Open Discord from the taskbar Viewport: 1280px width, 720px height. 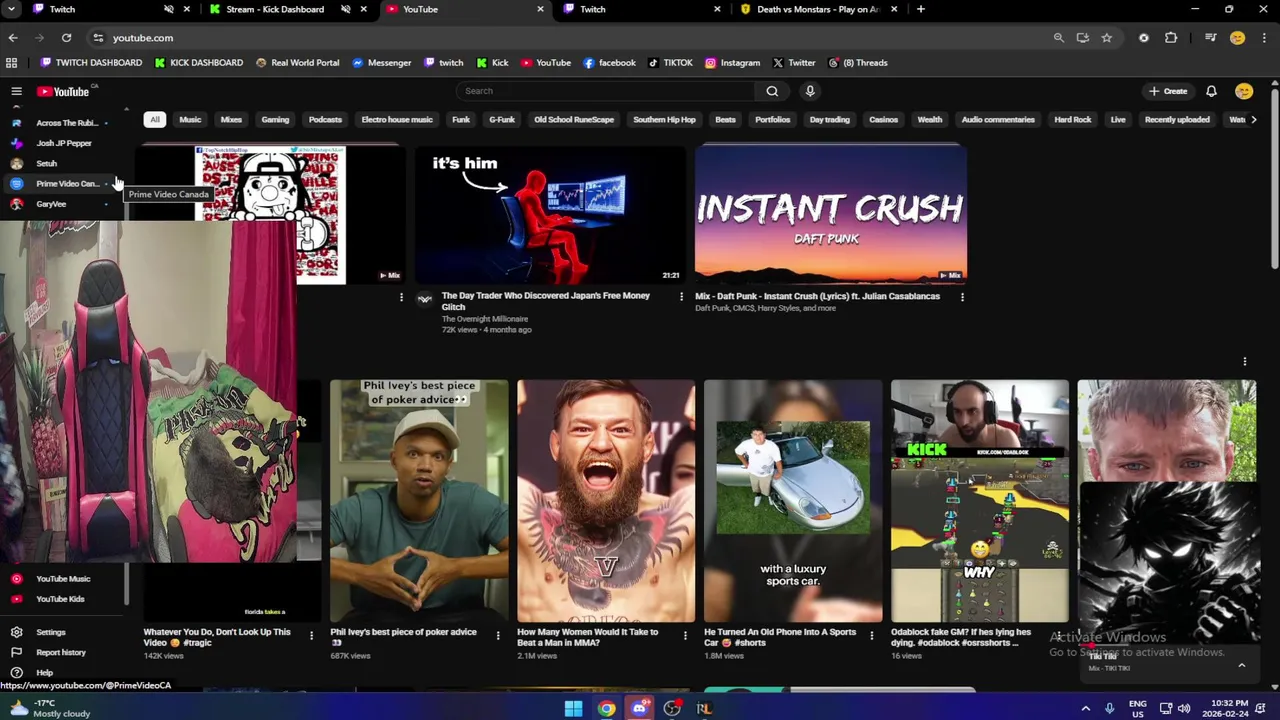point(639,709)
